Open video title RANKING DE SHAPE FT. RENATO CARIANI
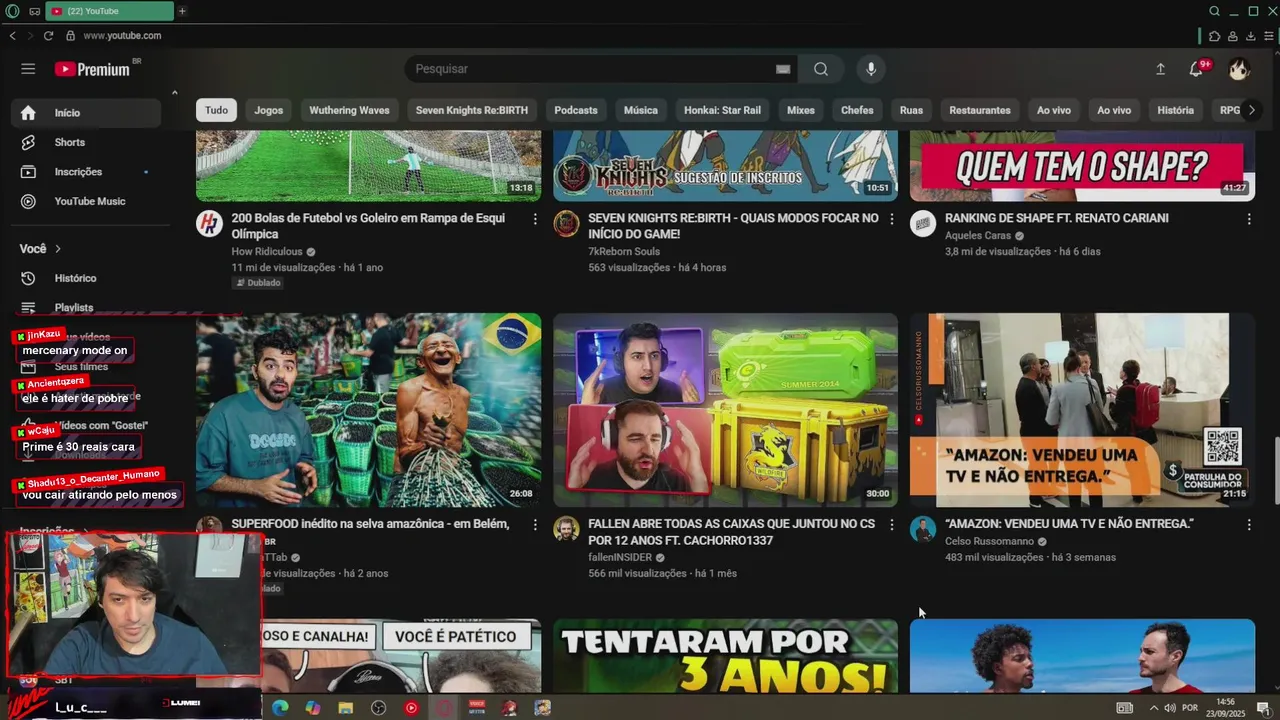Screen dimensions: 1280x720 tap(1057, 218)
